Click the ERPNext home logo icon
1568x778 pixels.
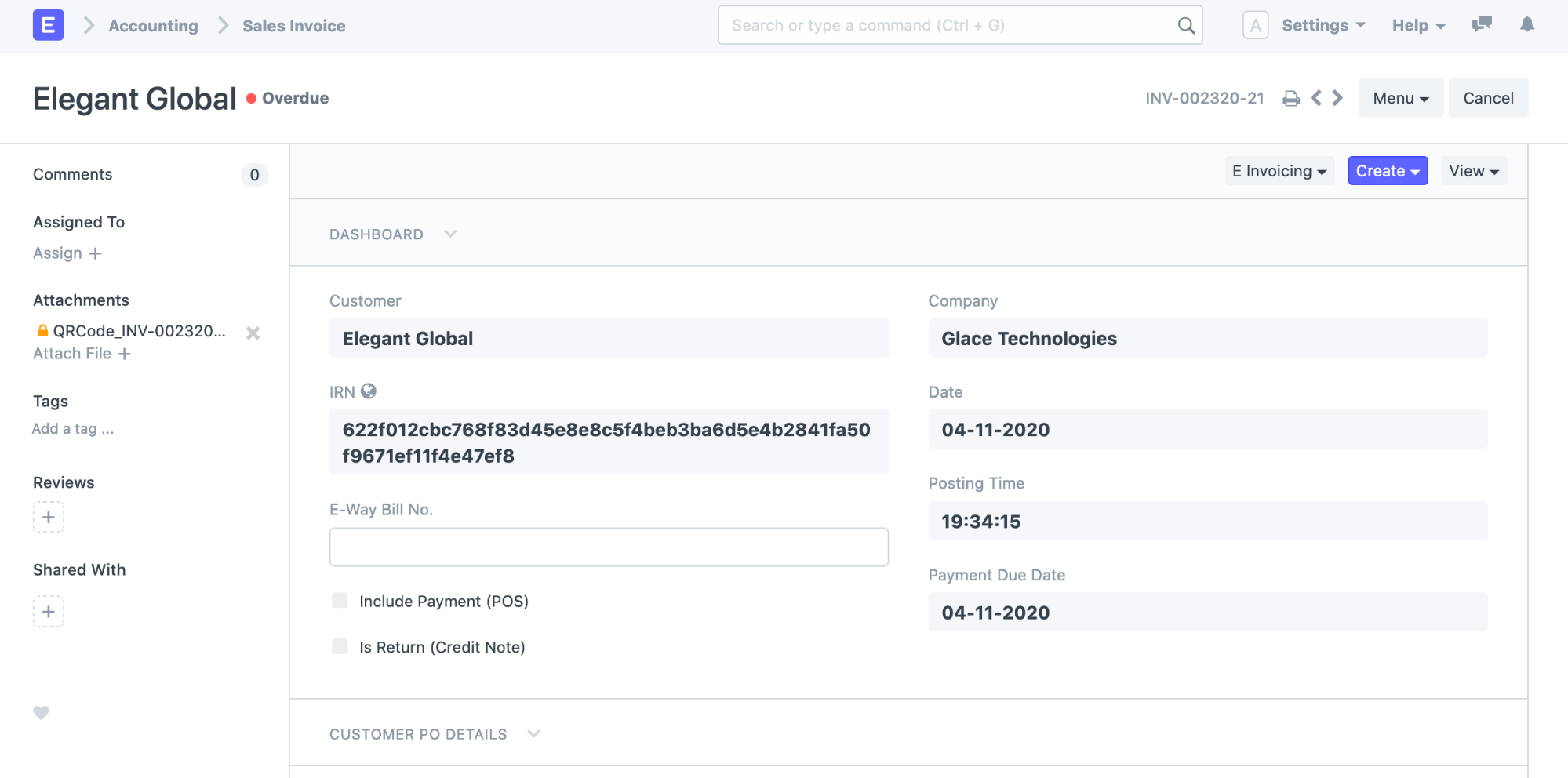48,25
